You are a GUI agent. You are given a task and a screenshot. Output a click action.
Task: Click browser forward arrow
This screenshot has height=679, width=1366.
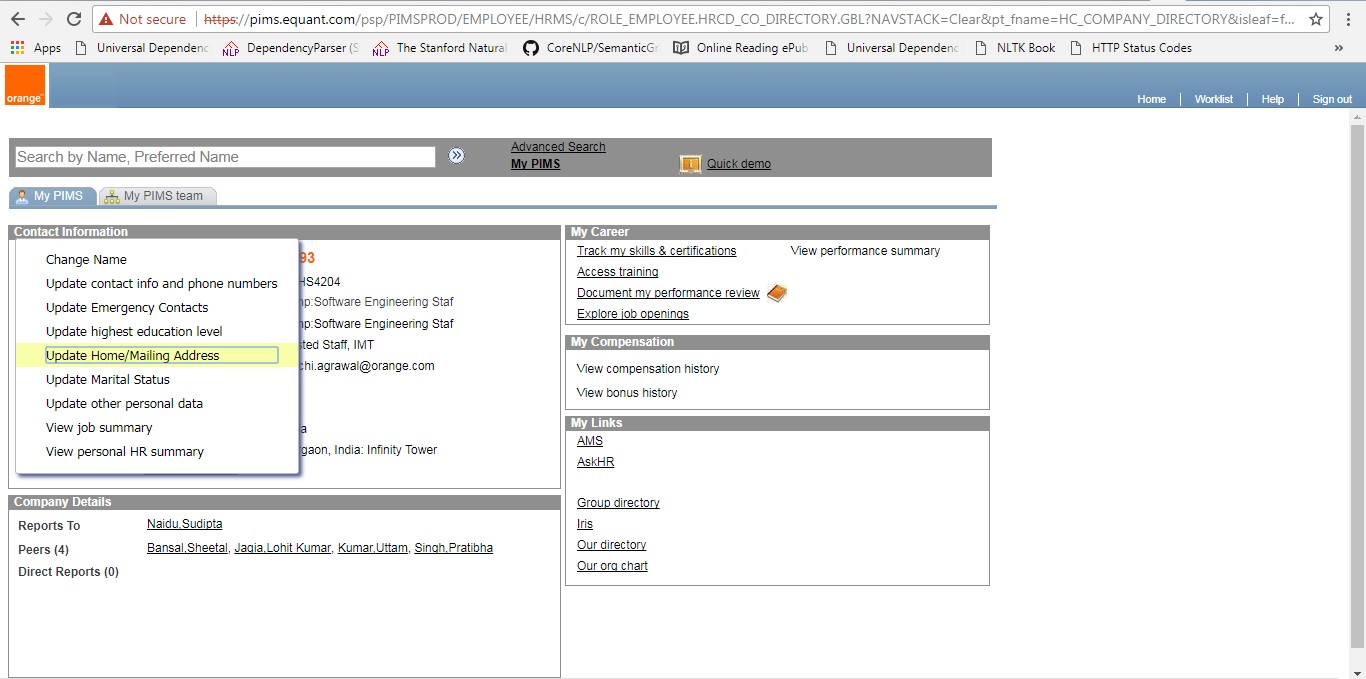[45, 19]
